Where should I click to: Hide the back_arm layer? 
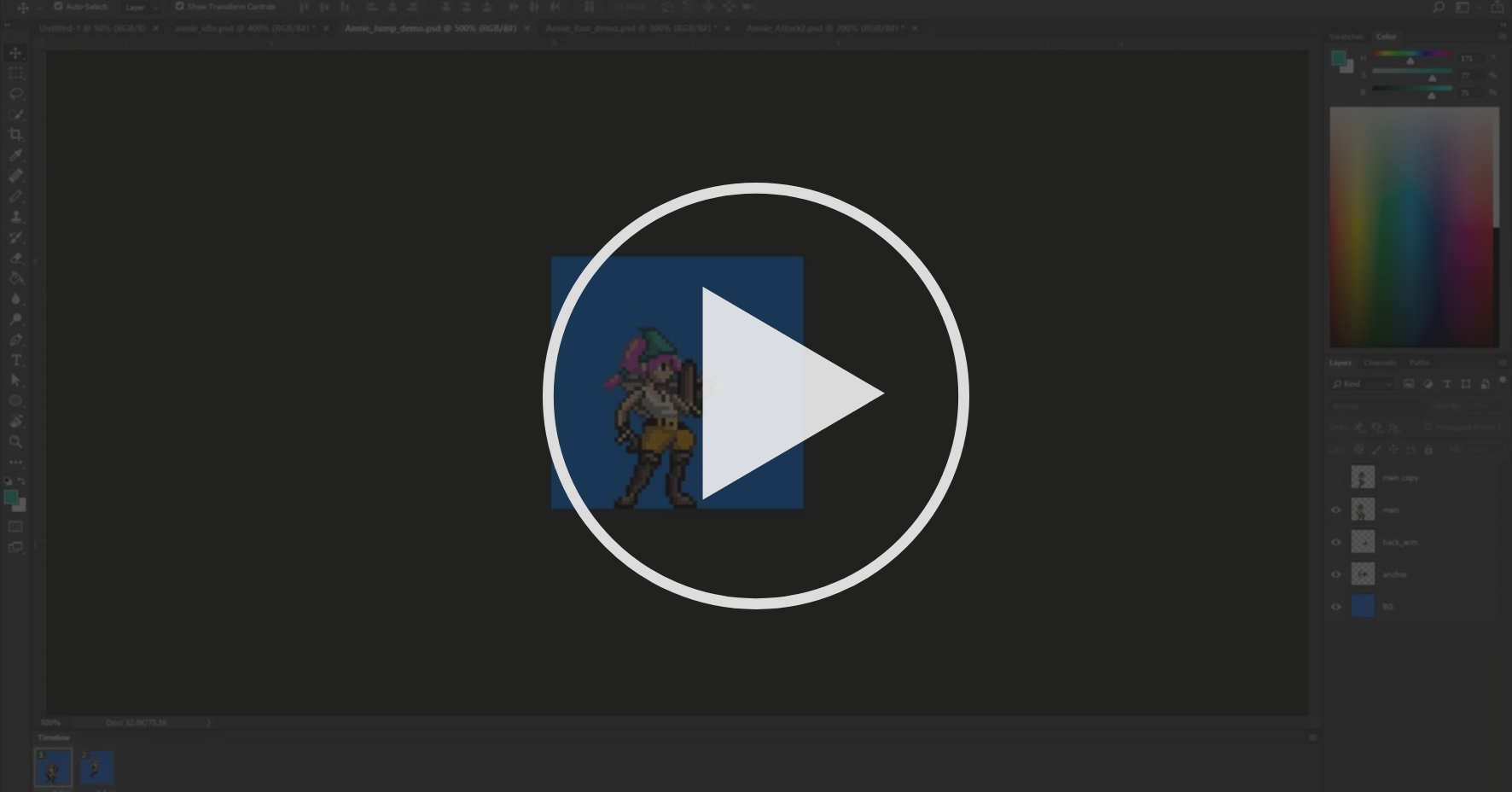click(1336, 542)
